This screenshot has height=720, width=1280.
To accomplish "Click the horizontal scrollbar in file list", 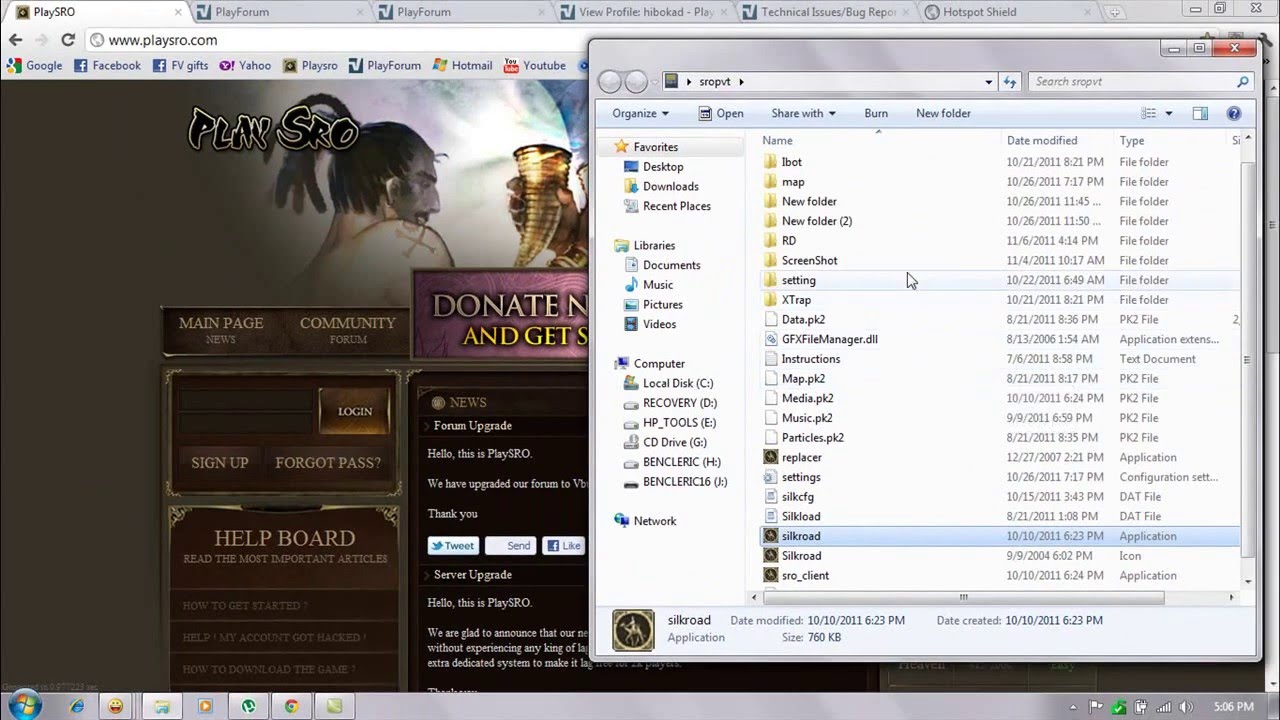I will (x=963, y=598).
